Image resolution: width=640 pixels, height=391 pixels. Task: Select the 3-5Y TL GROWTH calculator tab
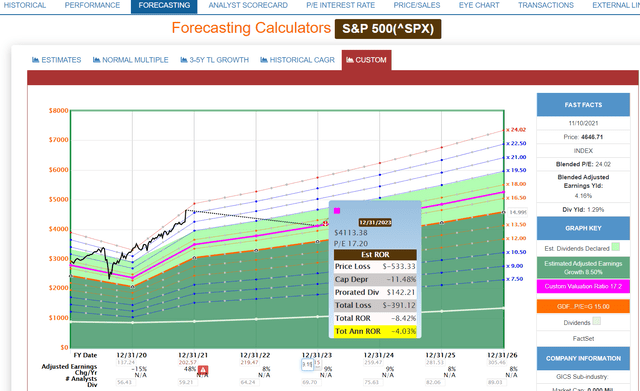[215, 60]
